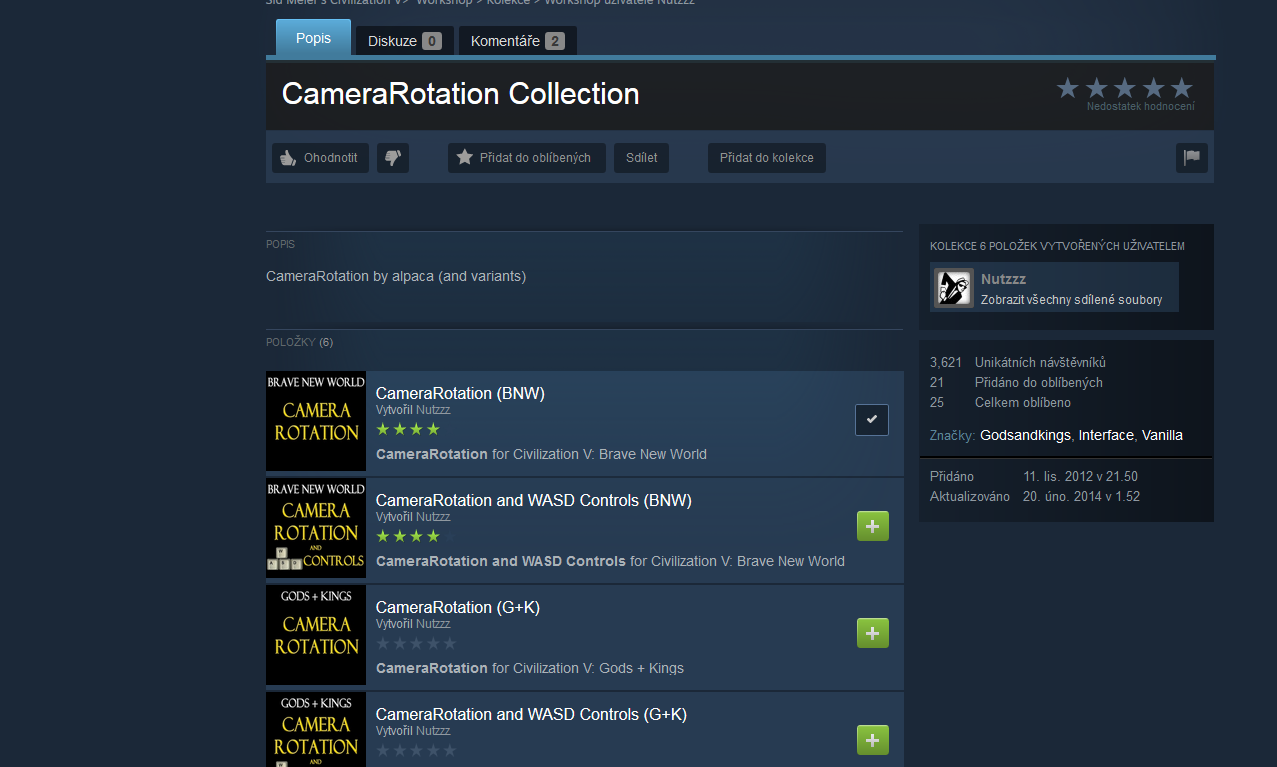Click 'POLOŽKY (6)' section header
The image size is (1277, 767).
tap(300, 342)
